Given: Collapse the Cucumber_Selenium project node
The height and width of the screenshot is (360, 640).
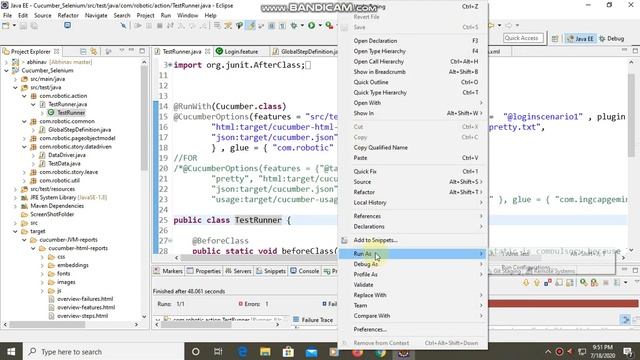Looking at the screenshot, I should pos(7,71).
